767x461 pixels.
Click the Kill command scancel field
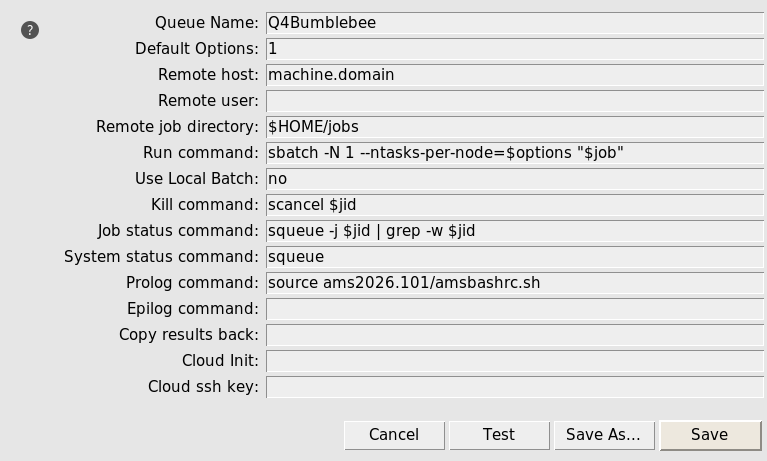click(514, 205)
